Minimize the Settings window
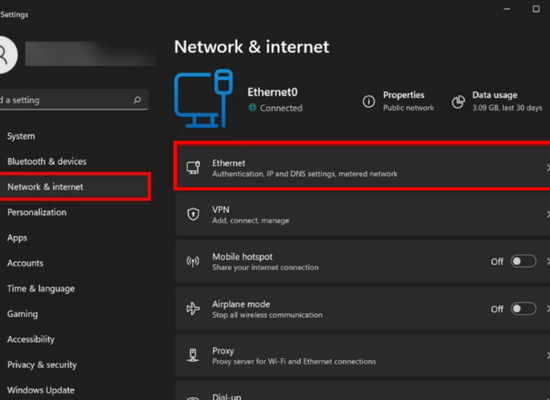This screenshot has height=400, width=550. [x=507, y=9]
